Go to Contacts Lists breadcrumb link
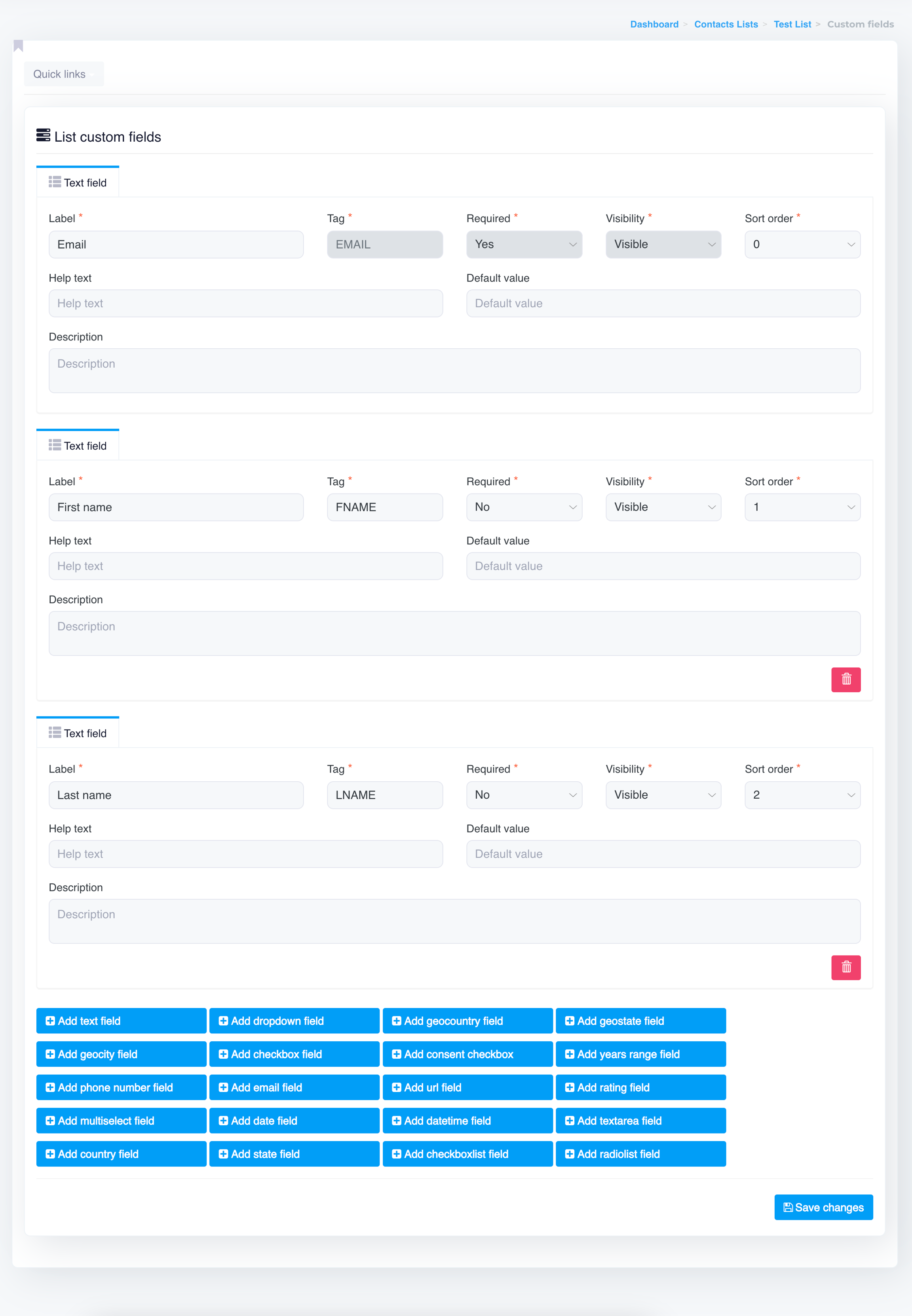 [x=726, y=24]
